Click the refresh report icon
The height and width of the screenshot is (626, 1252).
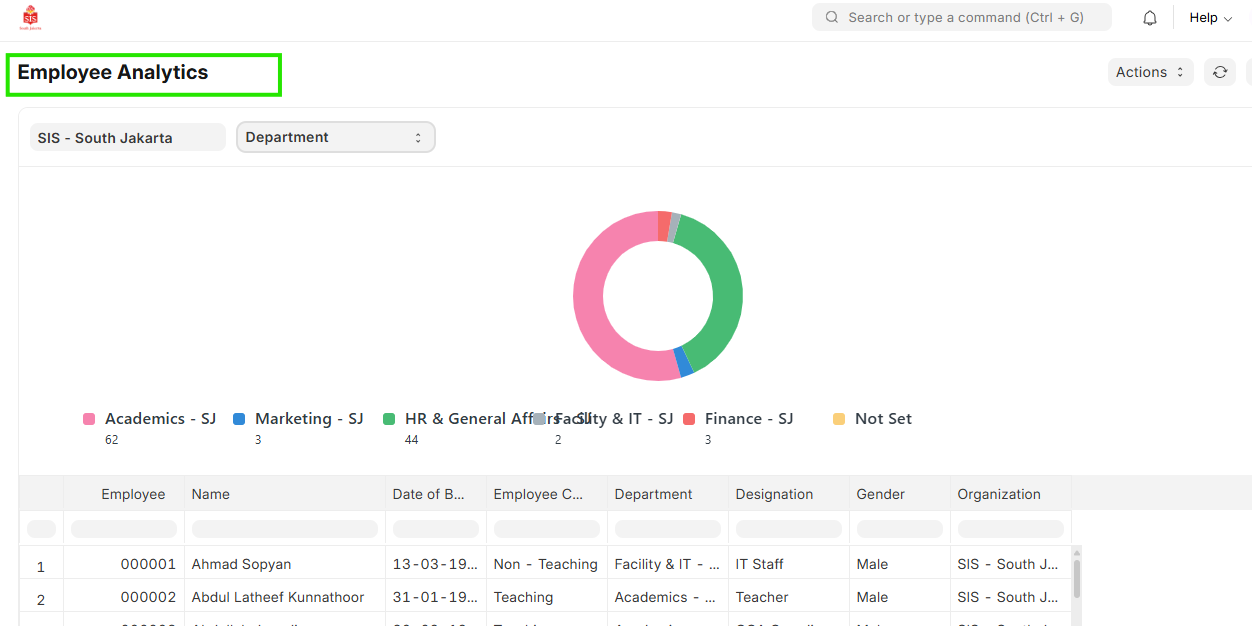1220,72
